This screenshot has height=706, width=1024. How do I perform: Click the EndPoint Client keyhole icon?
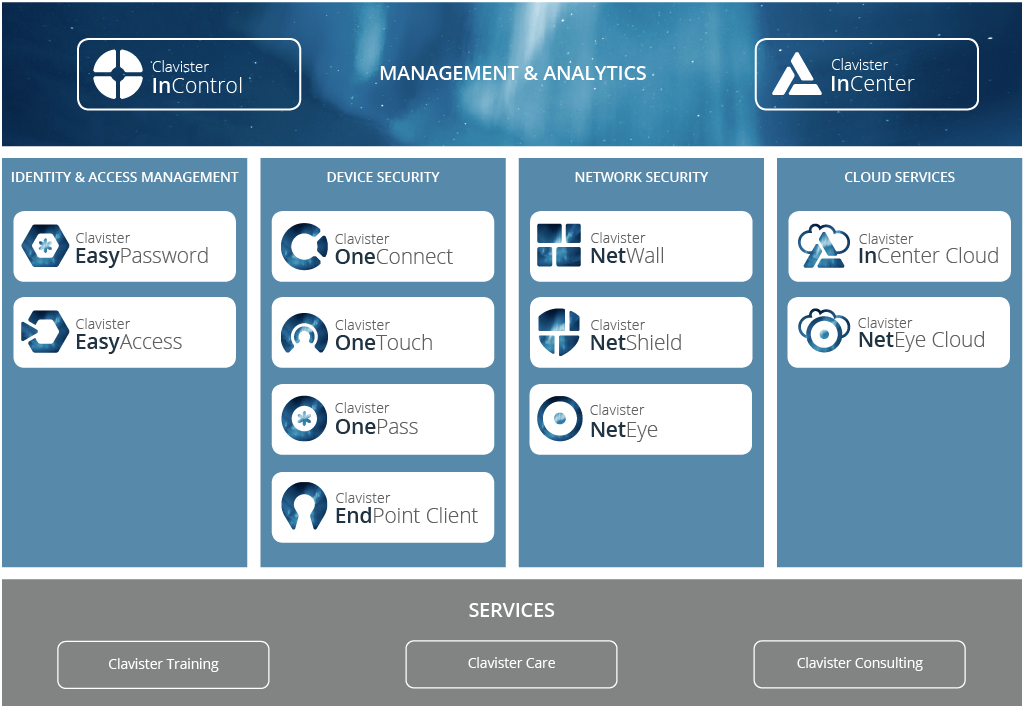point(304,505)
